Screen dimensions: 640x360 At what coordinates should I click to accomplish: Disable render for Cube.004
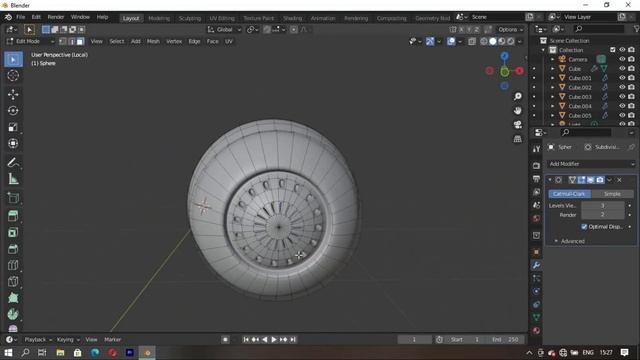point(631,106)
